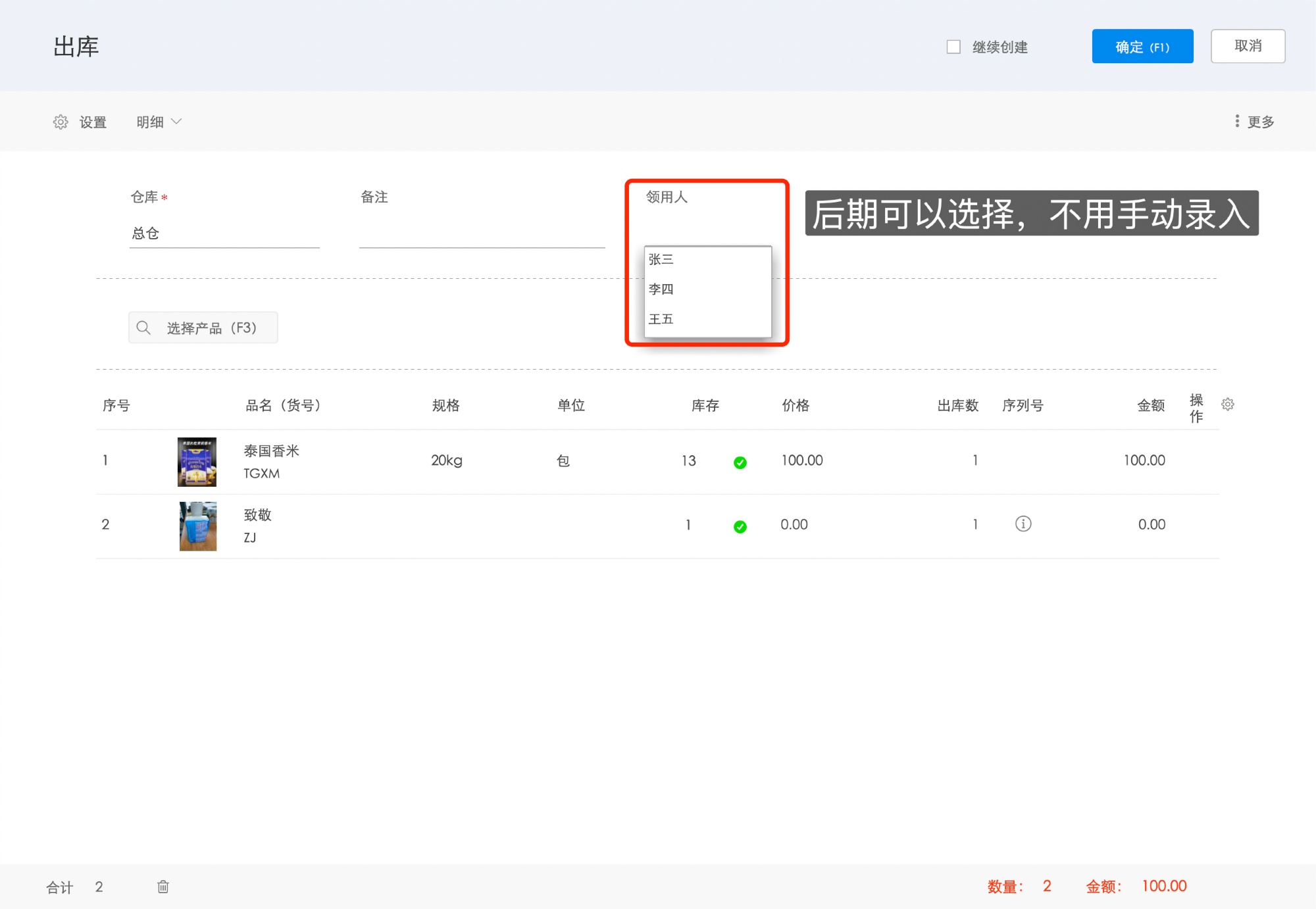Click the 品名（货号） column header
Image resolution: width=1316 pixels, height=909 pixels.
coord(282,405)
